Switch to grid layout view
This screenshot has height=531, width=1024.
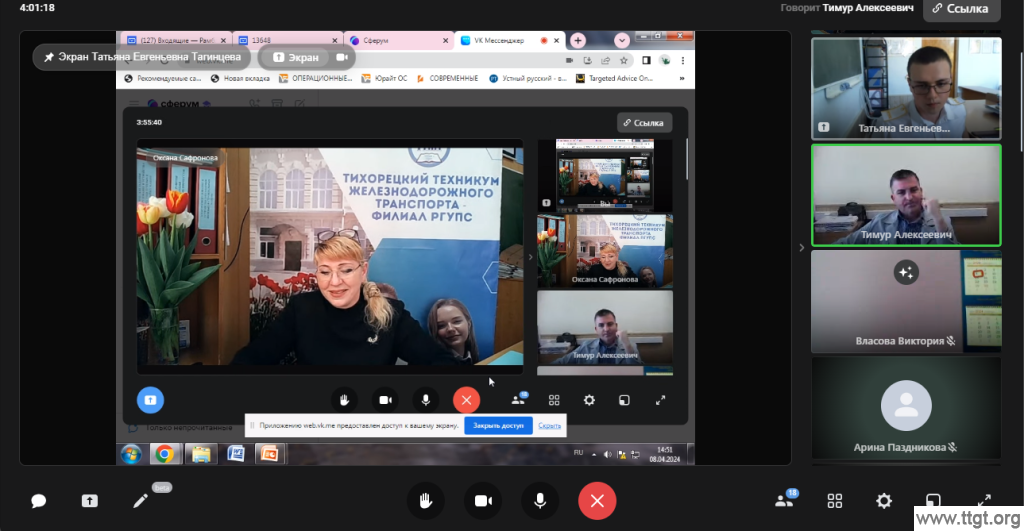point(834,501)
